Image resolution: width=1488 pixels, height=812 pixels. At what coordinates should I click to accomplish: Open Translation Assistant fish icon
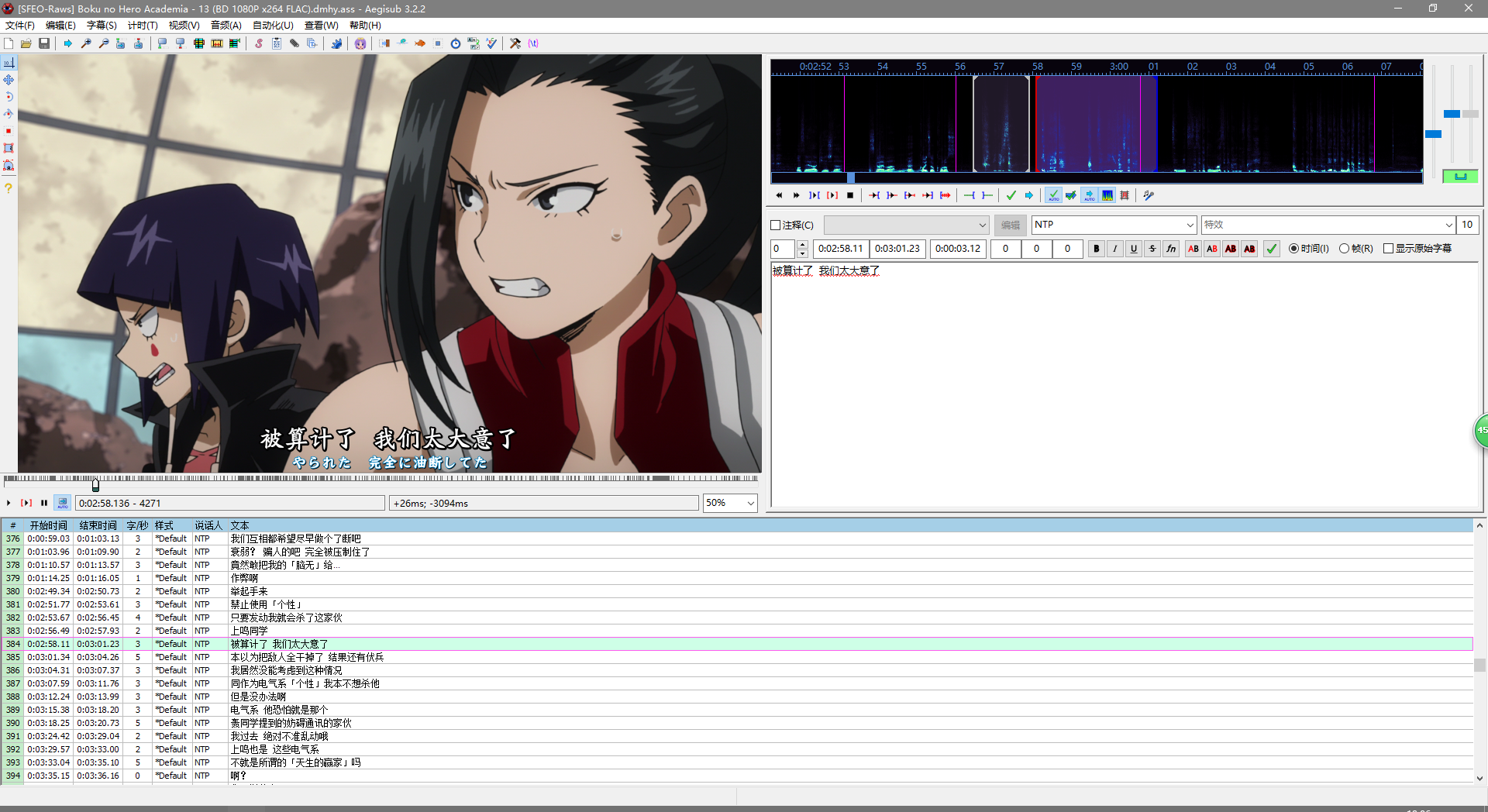[x=420, y=43]
